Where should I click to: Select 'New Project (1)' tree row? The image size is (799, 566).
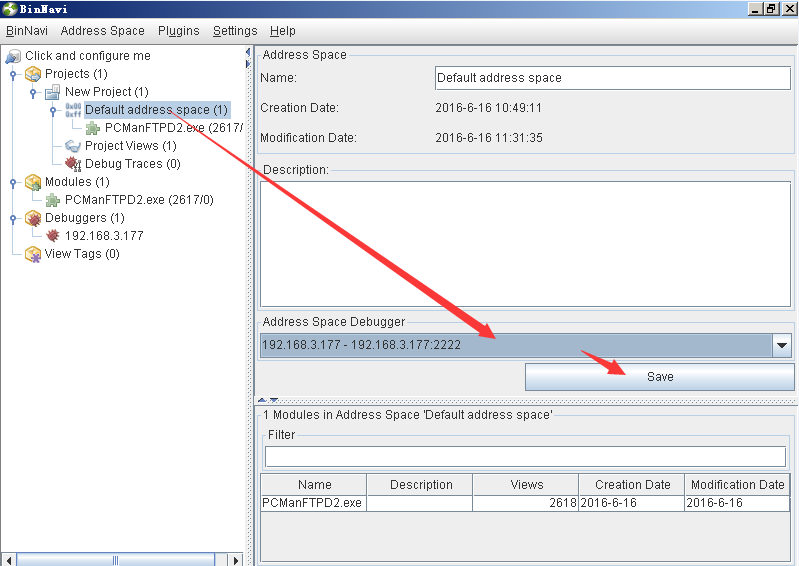[106, 92]
